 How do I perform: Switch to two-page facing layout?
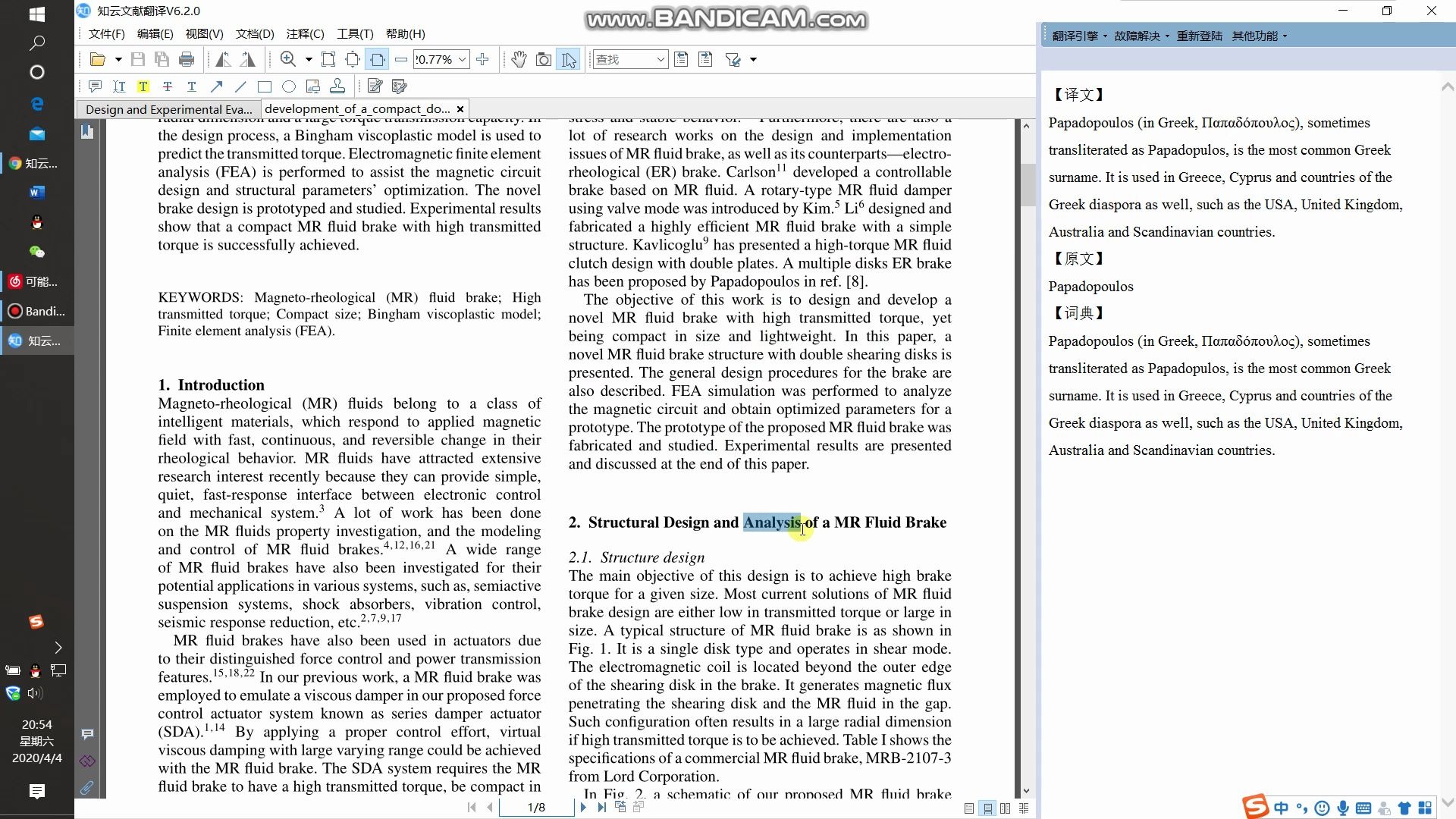point(1006,808)
